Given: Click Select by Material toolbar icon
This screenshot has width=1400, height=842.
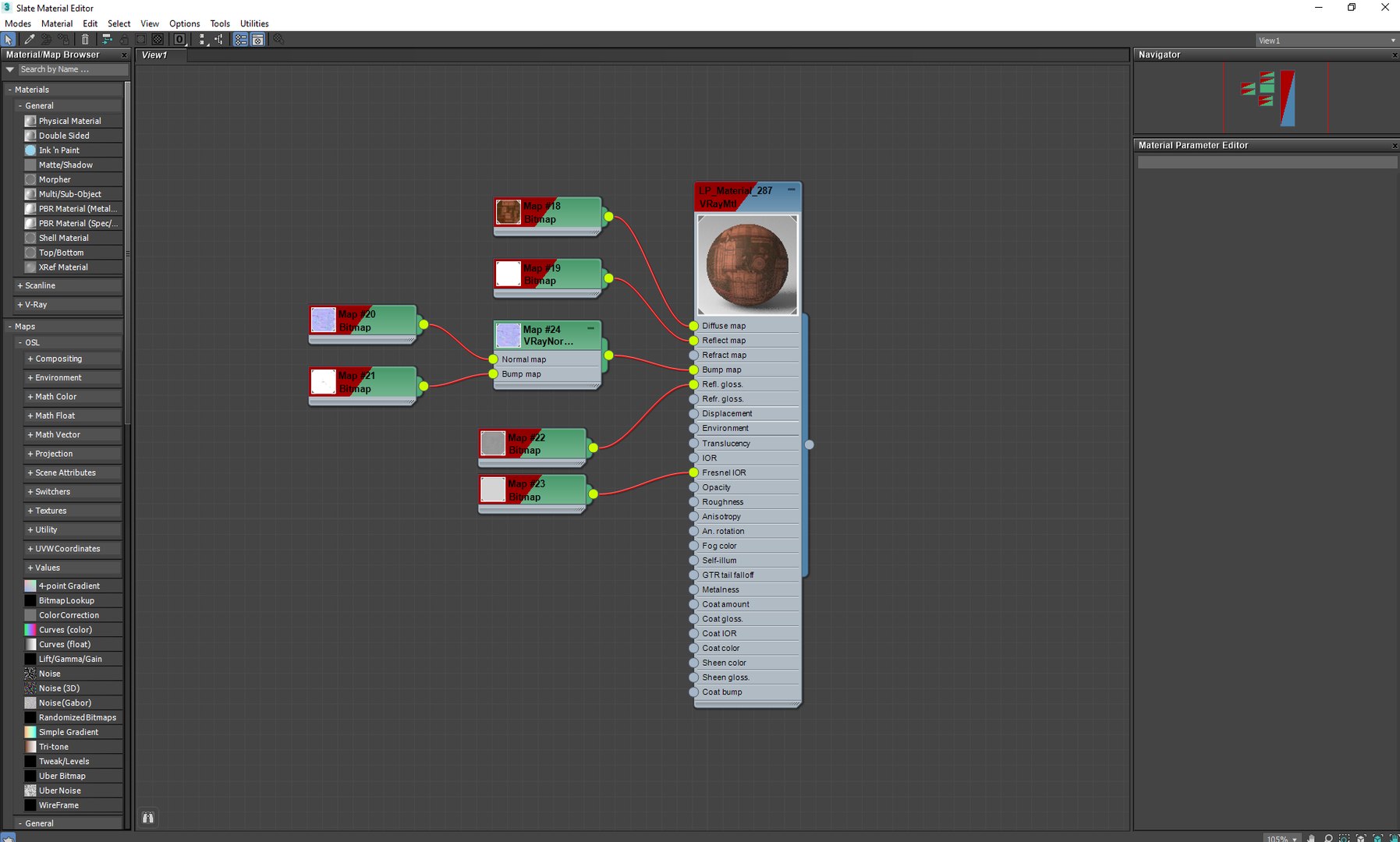Looking at the screenshot, I should [x=278, y=39].
